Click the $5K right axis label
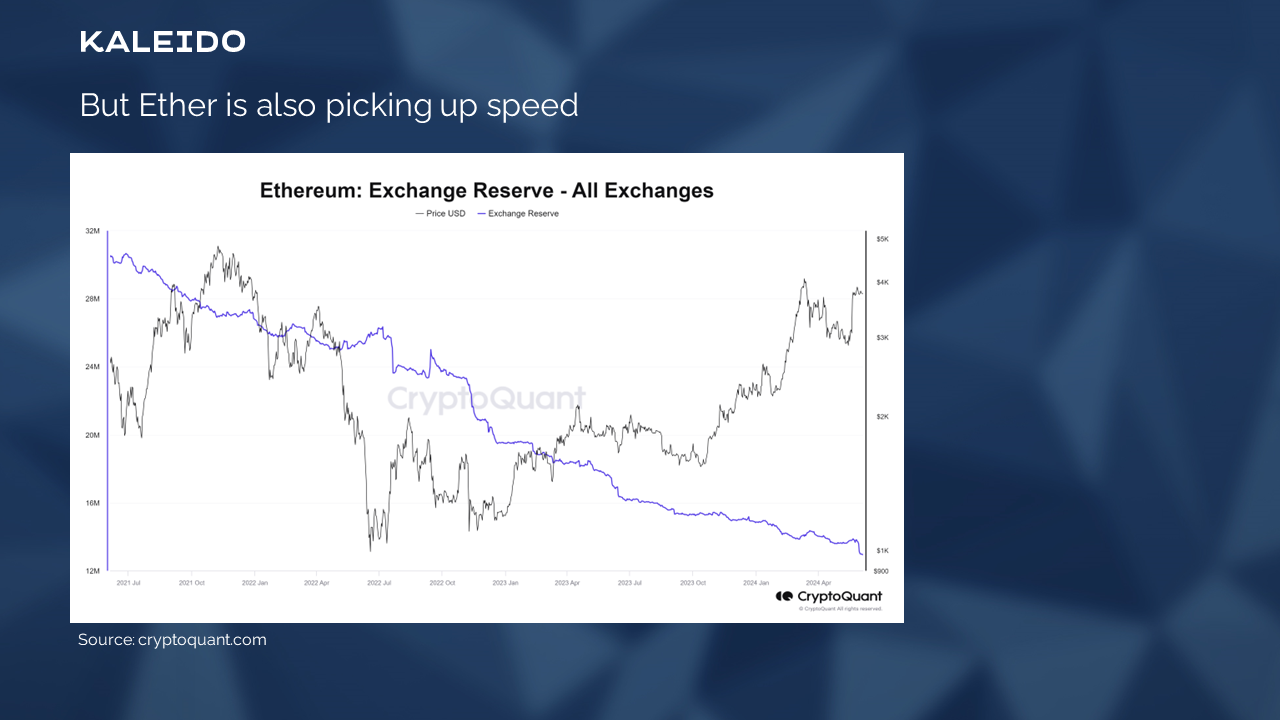Viewport: 1280px width, 720px height. click(x=882, y=239)
